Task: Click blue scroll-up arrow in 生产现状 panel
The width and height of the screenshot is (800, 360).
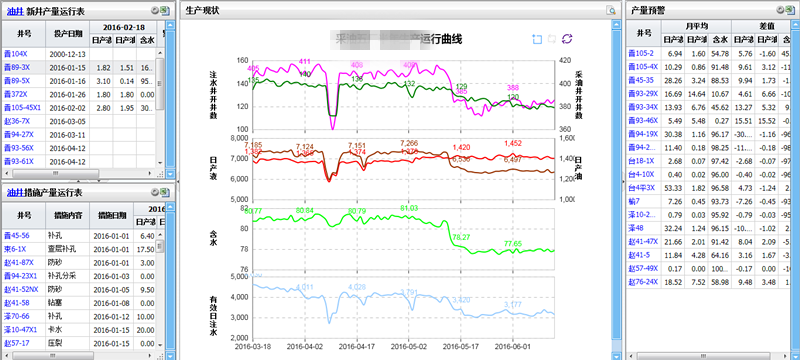Action: [617, 24]
